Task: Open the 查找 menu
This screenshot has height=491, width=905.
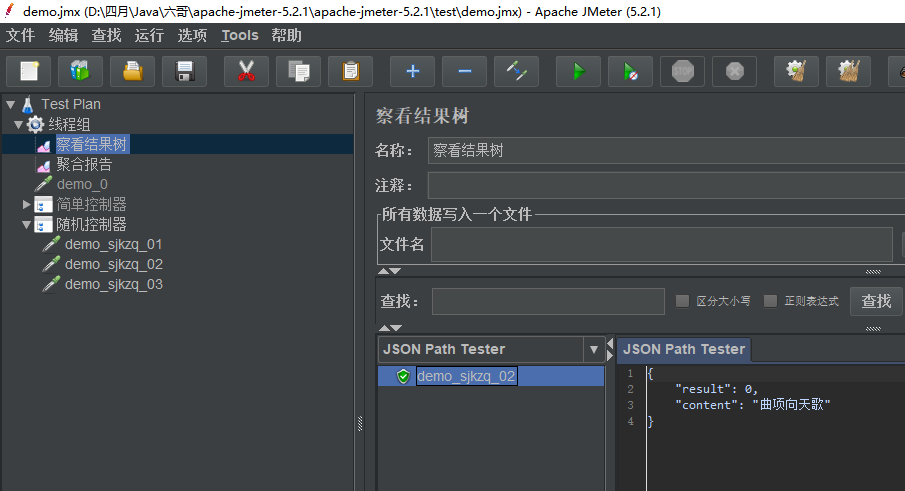Action: point(106,36)
